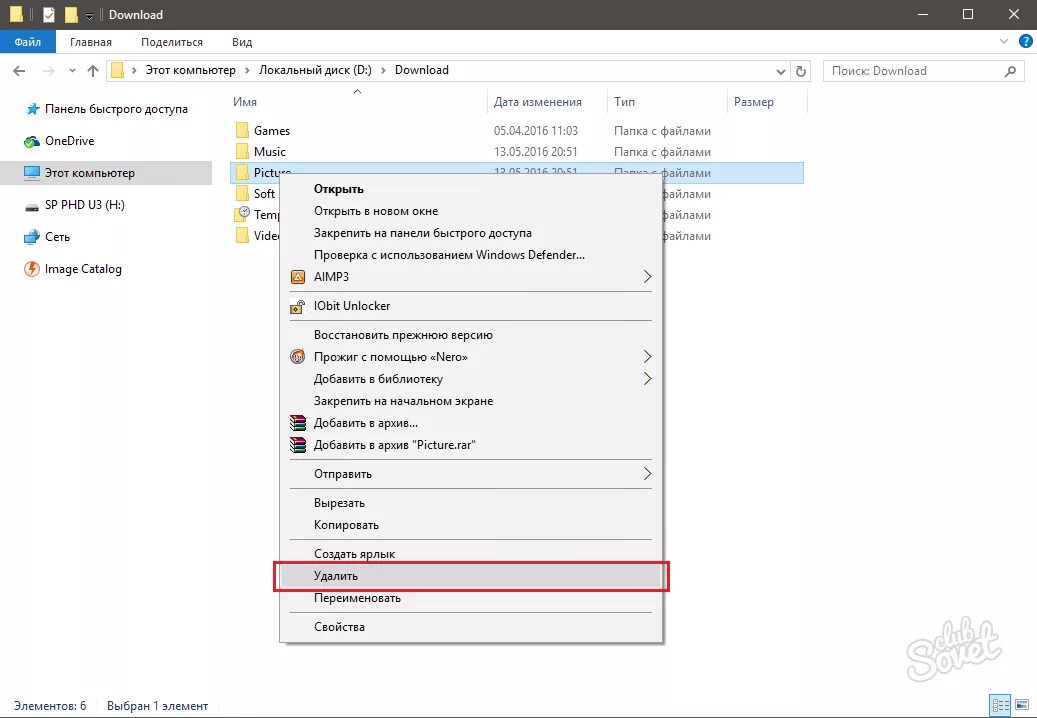Click the IObit Unlocker padlock icon

click(x=298, y=306)
